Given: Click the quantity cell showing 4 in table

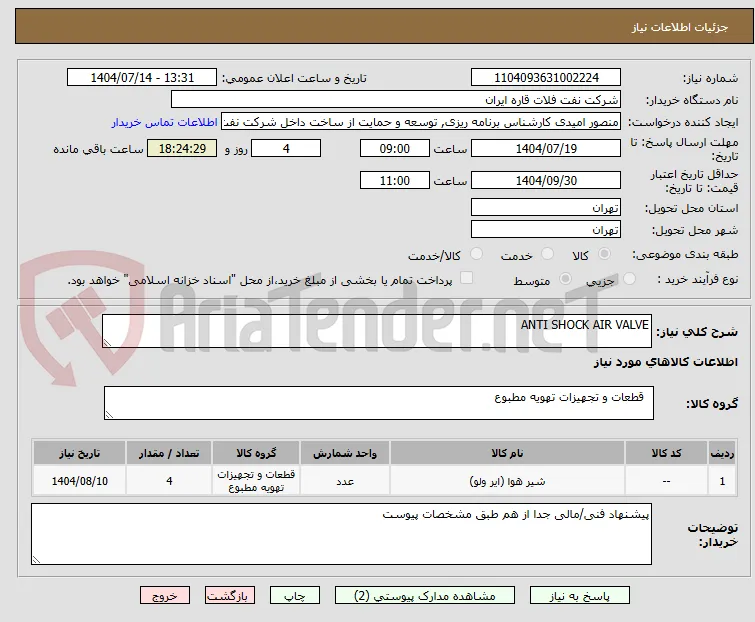Looking at the screenshot, I should [x=169, y=481].
